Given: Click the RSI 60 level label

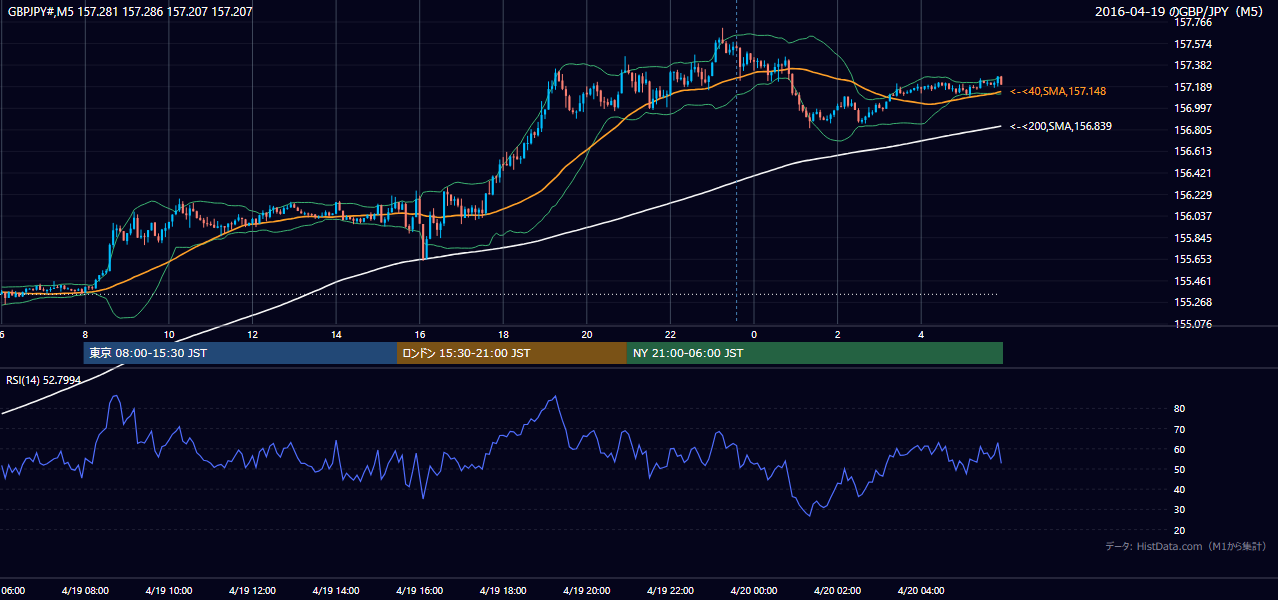Looking at the screenshot, I should pos(1180,450).
